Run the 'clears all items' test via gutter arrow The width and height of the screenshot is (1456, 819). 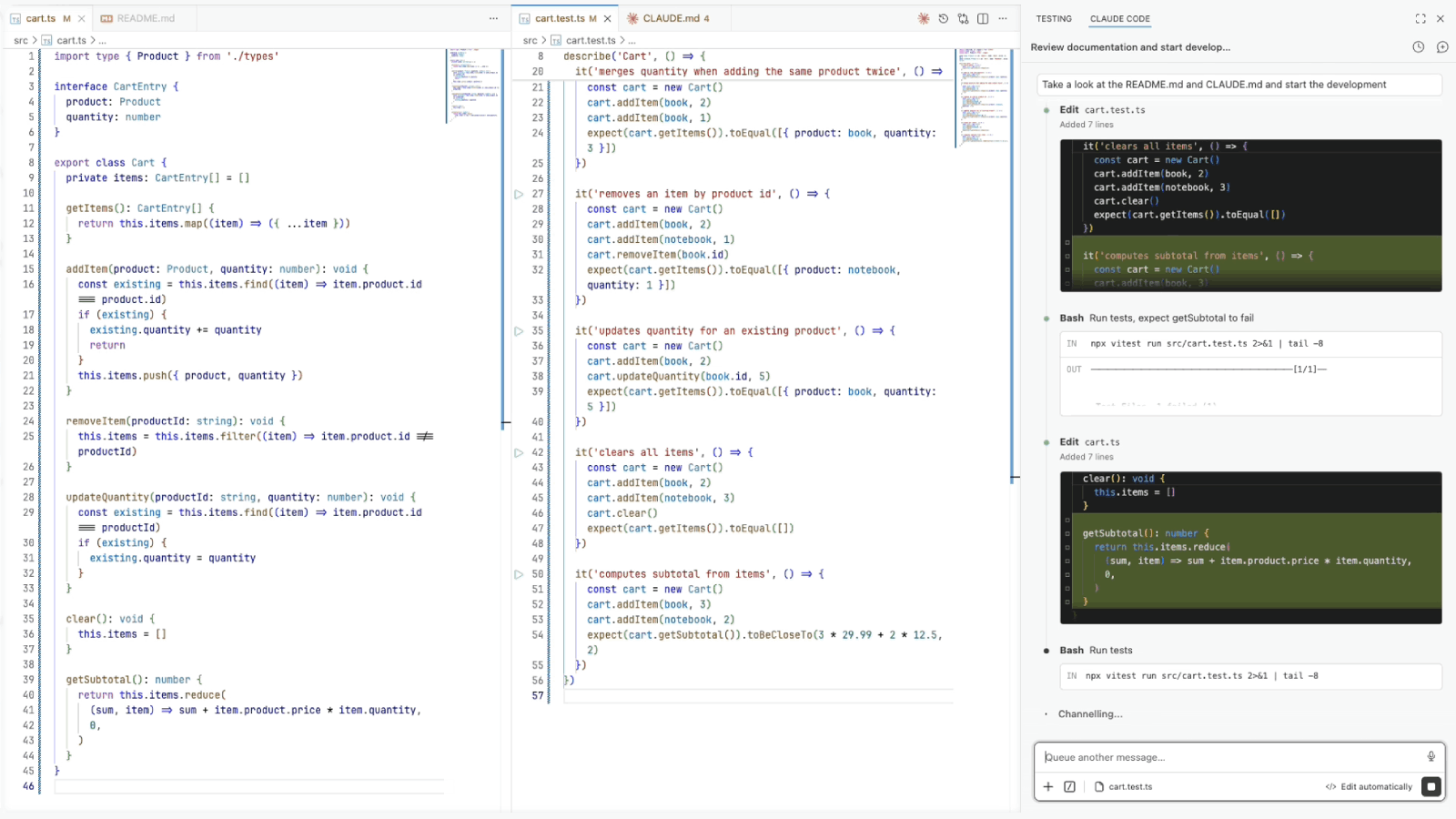click(x=519, y=451)
